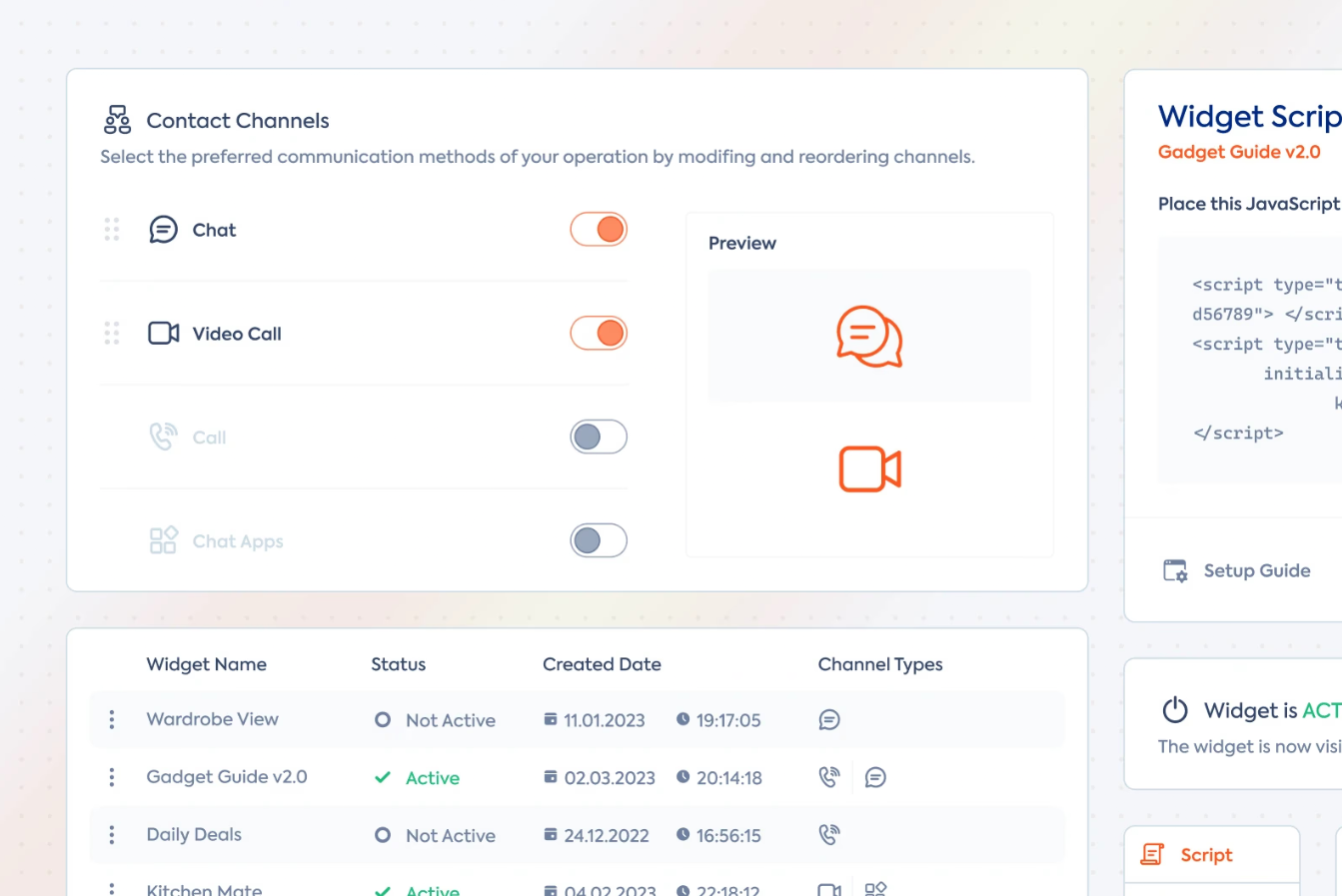Click the Widget Script title
Screen dimensions: 1342x896
coord(1250,117)
